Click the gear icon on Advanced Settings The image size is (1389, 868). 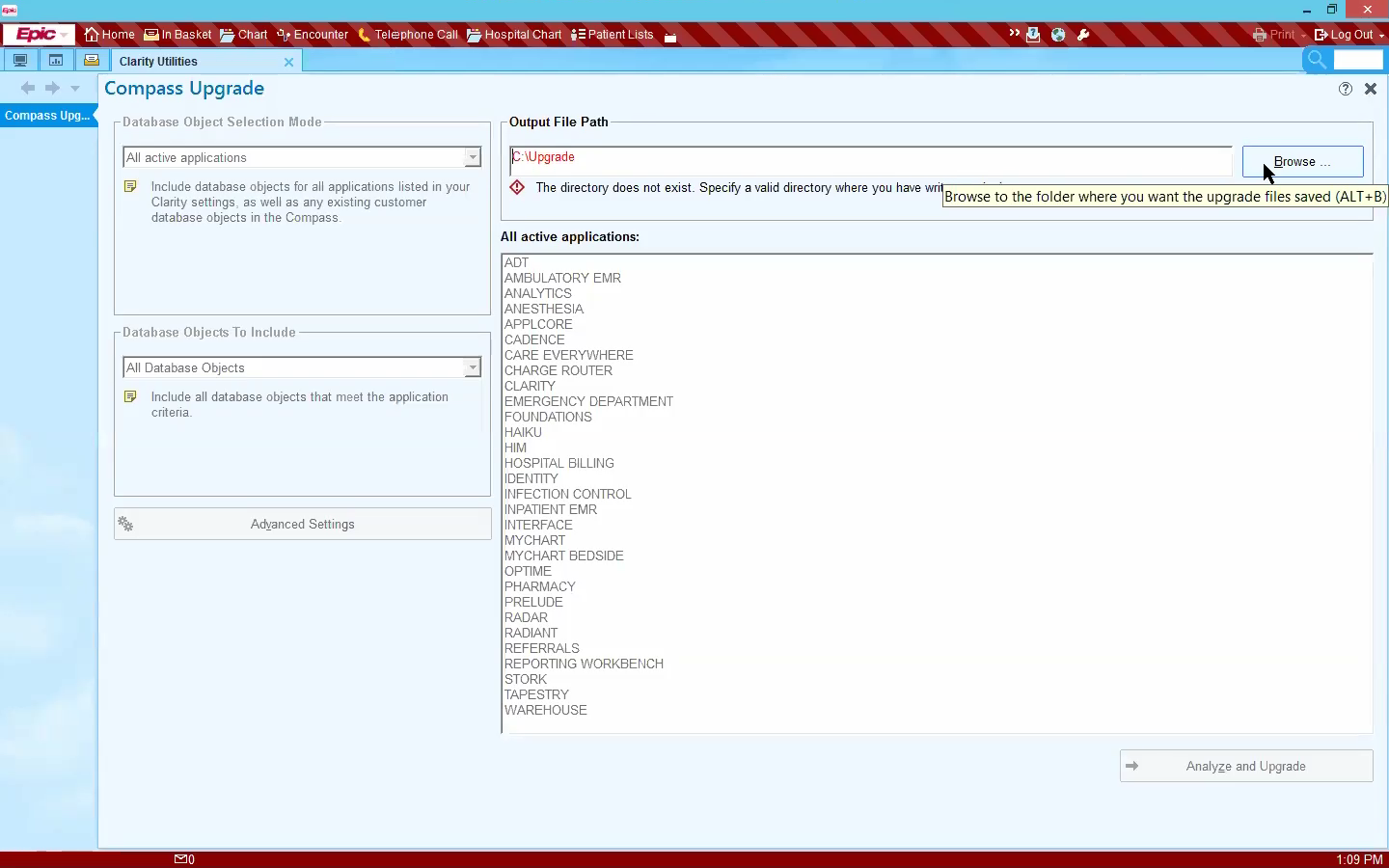125,524
